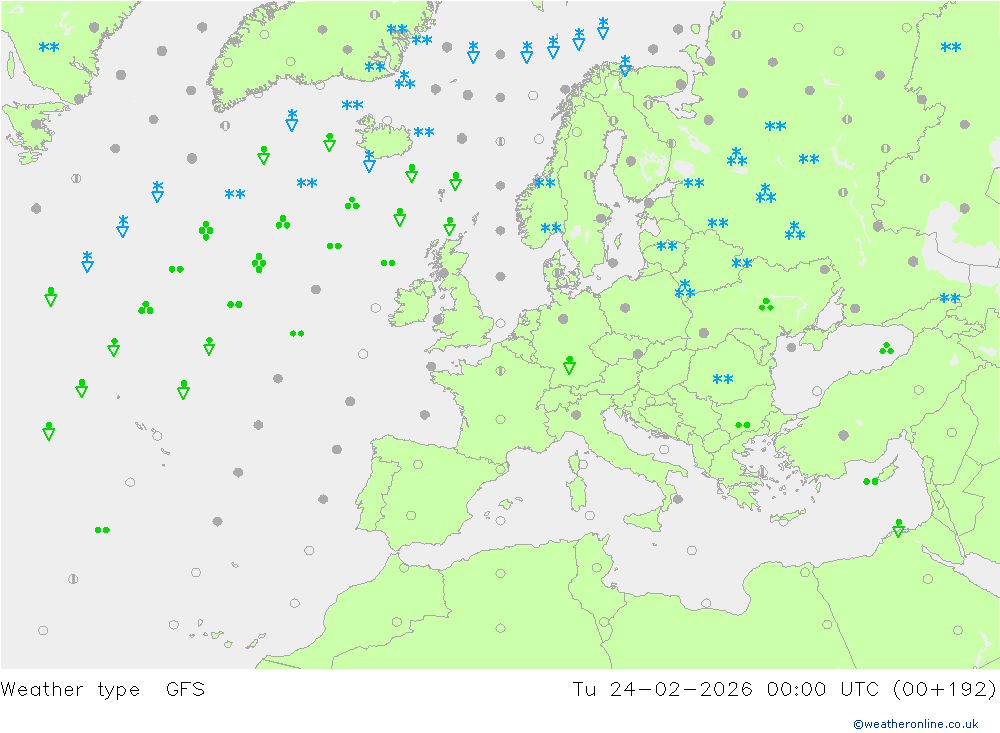Click blue snow symbol over southern Norway
The width and height of the screenshot is (1000, 733).
551,228
